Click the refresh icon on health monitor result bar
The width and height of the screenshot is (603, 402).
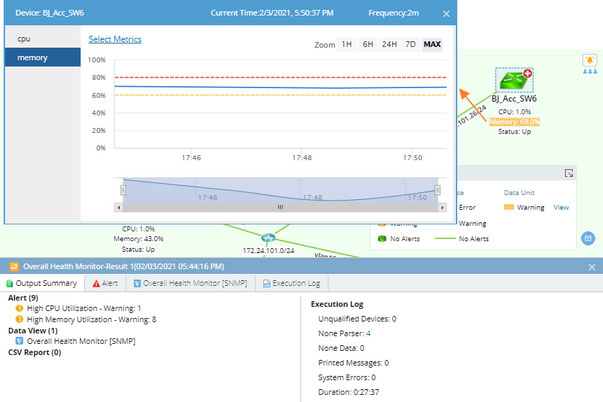[14, 267]
